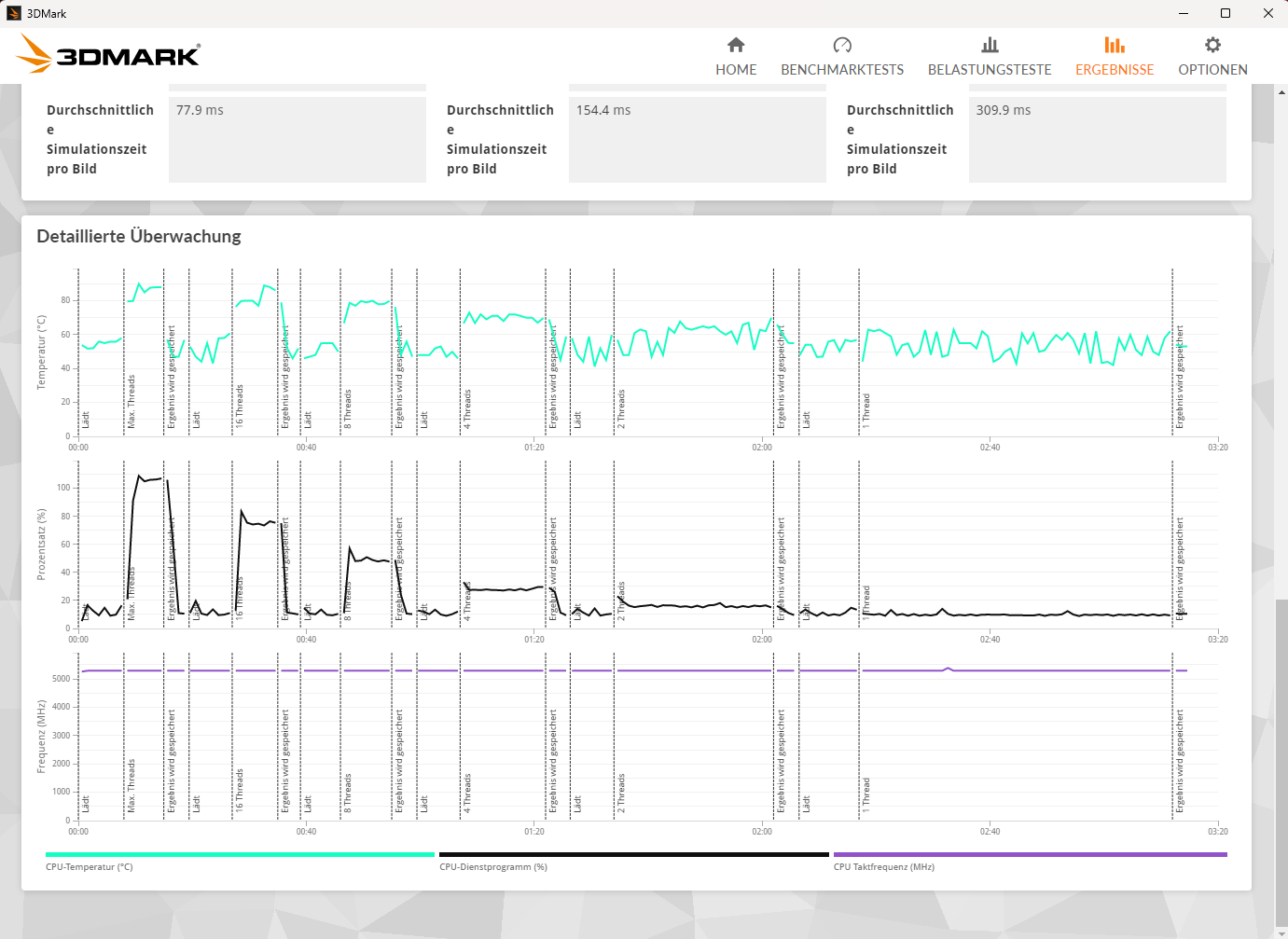This screenshot has height=939, width=1288.
Task: Click the vertical scrollbar thumb
Action: tap(1281, 765)
